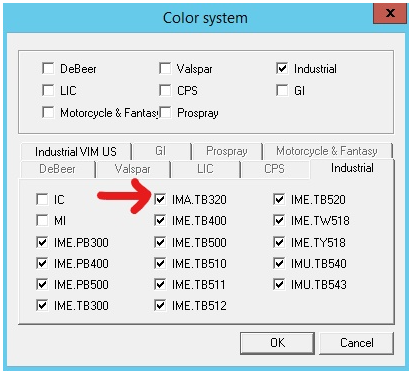Disable IMU.TB540 option

point(279,263)
